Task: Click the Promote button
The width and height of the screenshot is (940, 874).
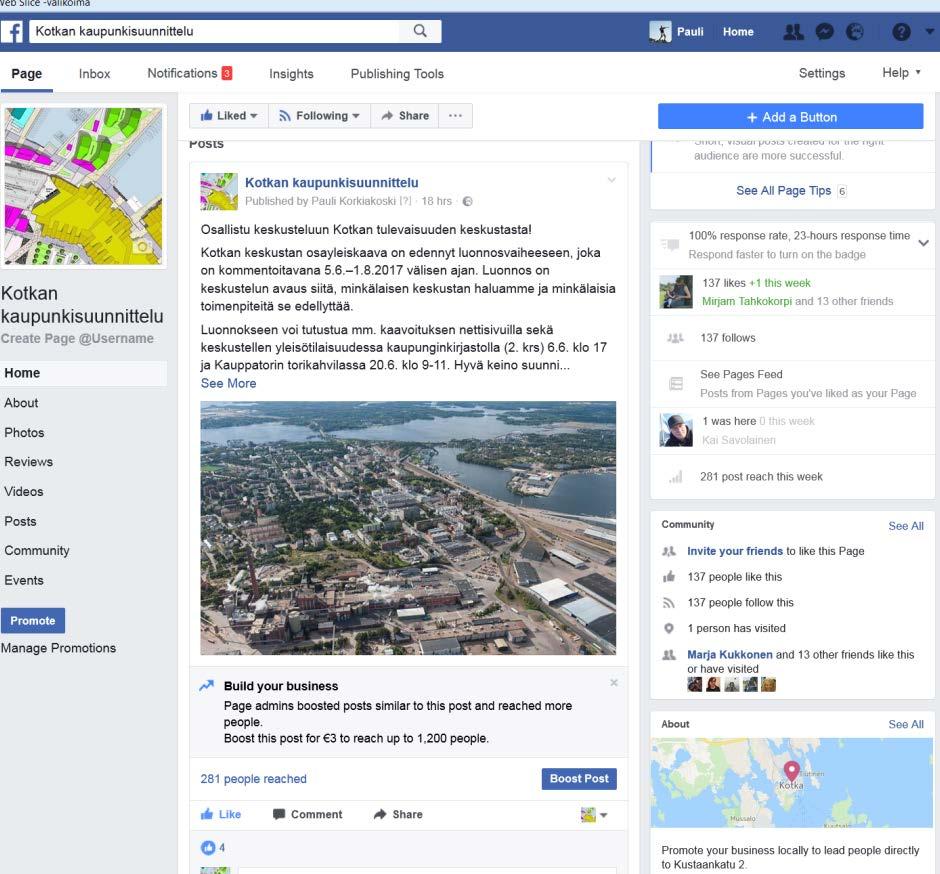Action: 33,620
